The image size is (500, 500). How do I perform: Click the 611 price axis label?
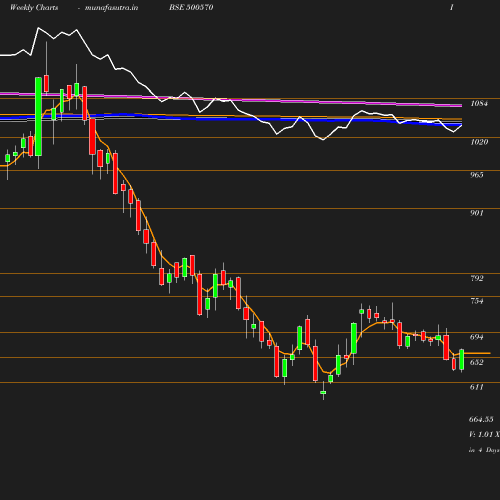(477, 387)
